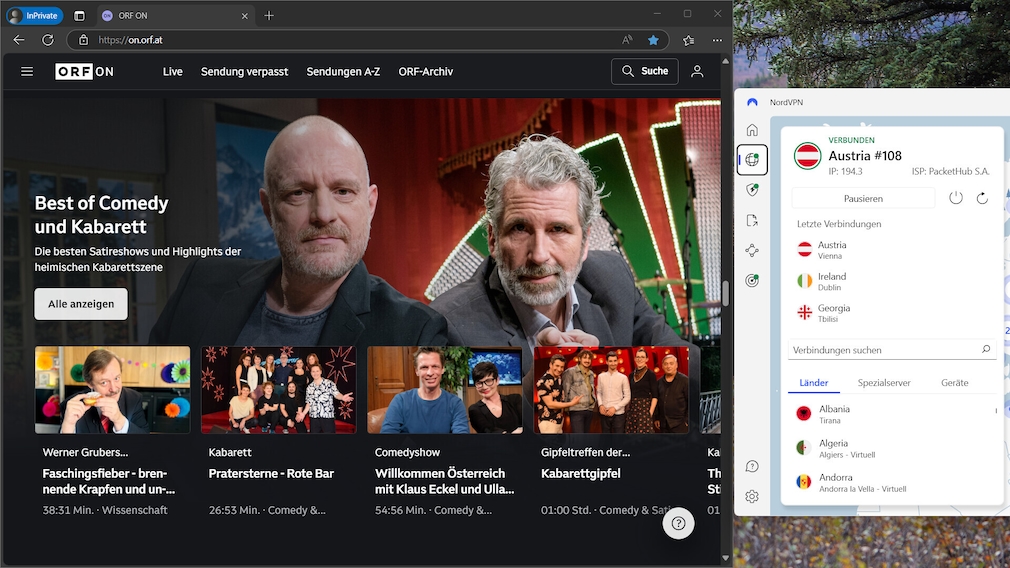Screen dimensions: 1010x568
Task: Open Meshnet icon in NordVPN sidebar
Action: (x=752, y=251)
